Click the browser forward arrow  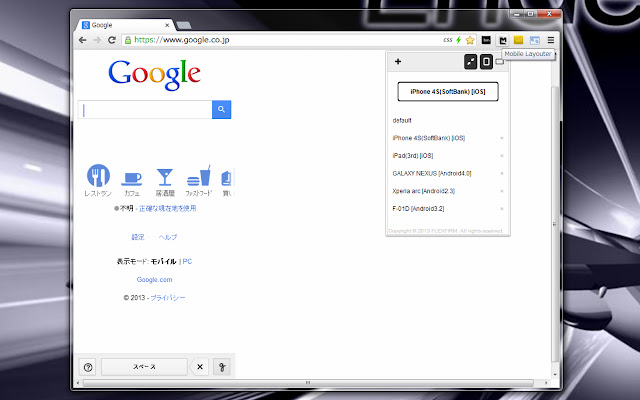coord(97,40)
